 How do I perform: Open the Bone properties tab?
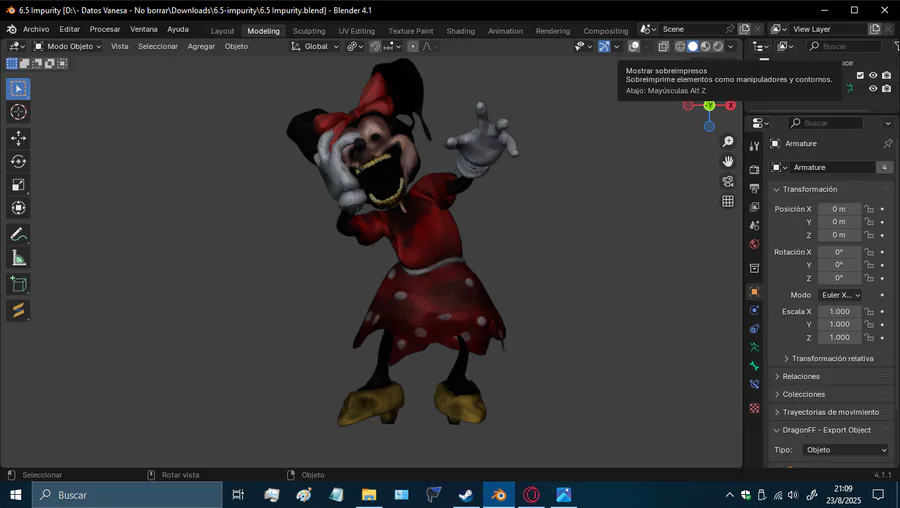click(x=754, y=366)
